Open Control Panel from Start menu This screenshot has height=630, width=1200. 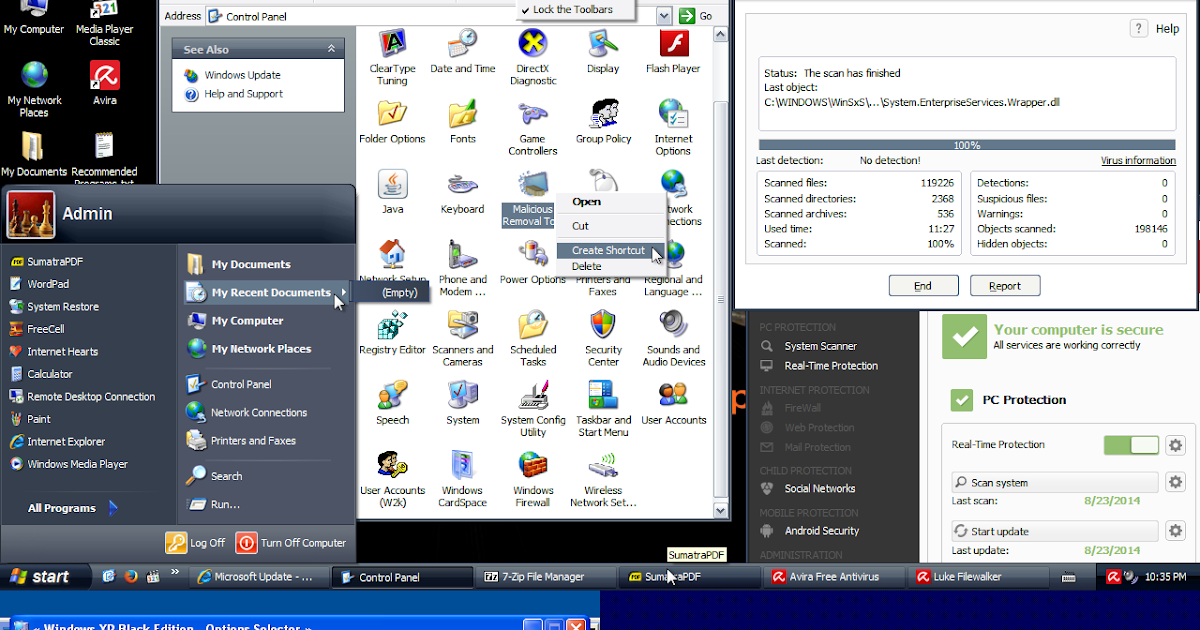click(240, 384)
